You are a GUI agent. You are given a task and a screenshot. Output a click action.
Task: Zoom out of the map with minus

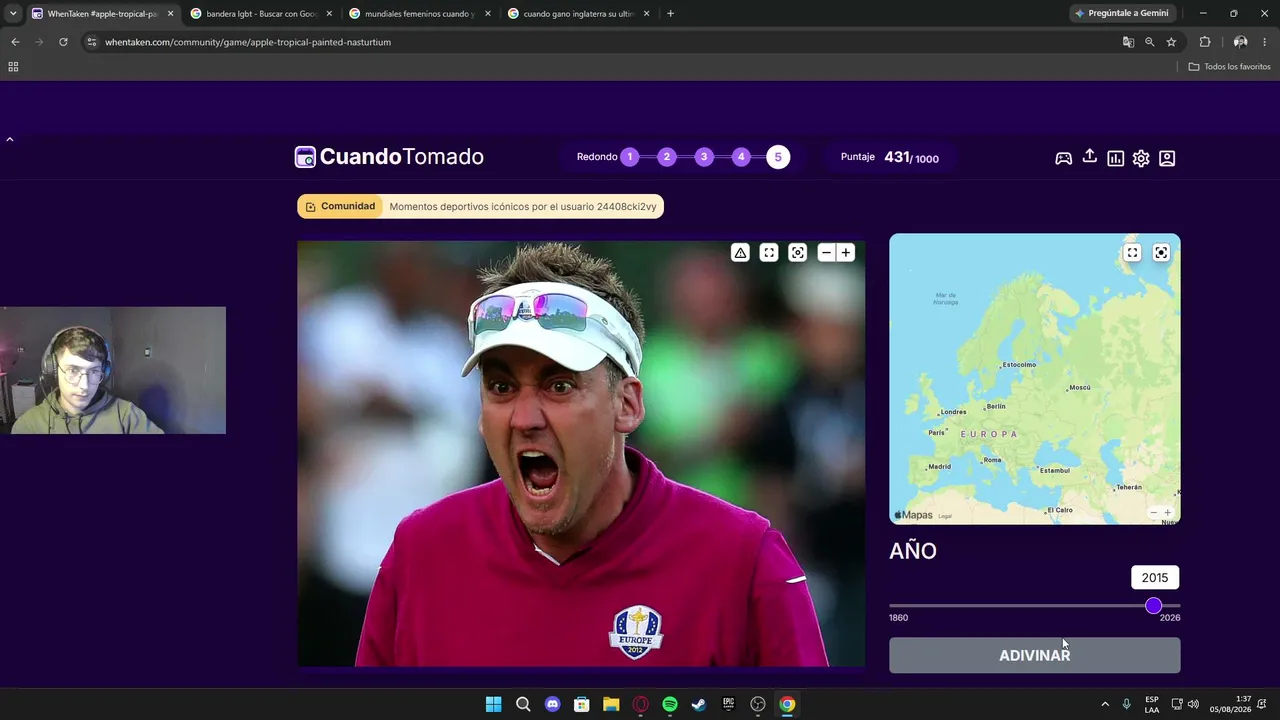point(1153,513)
